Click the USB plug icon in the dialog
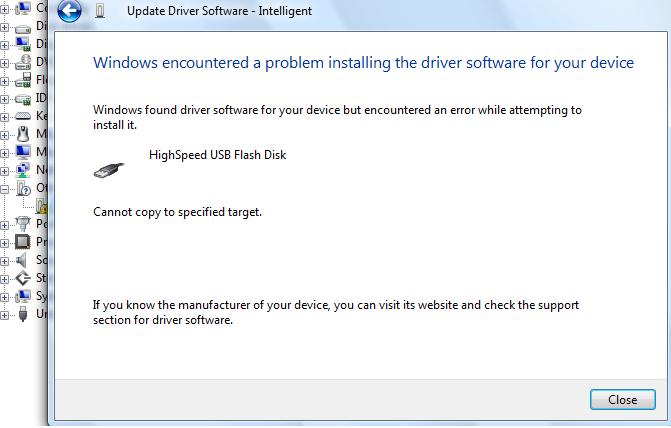 109,170
